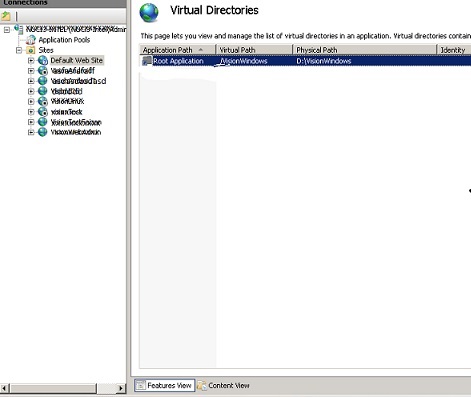The image size is (471, 397).
Task: Click the Sites folder icon
Action: pyautogui.click(x=31, y=50)
